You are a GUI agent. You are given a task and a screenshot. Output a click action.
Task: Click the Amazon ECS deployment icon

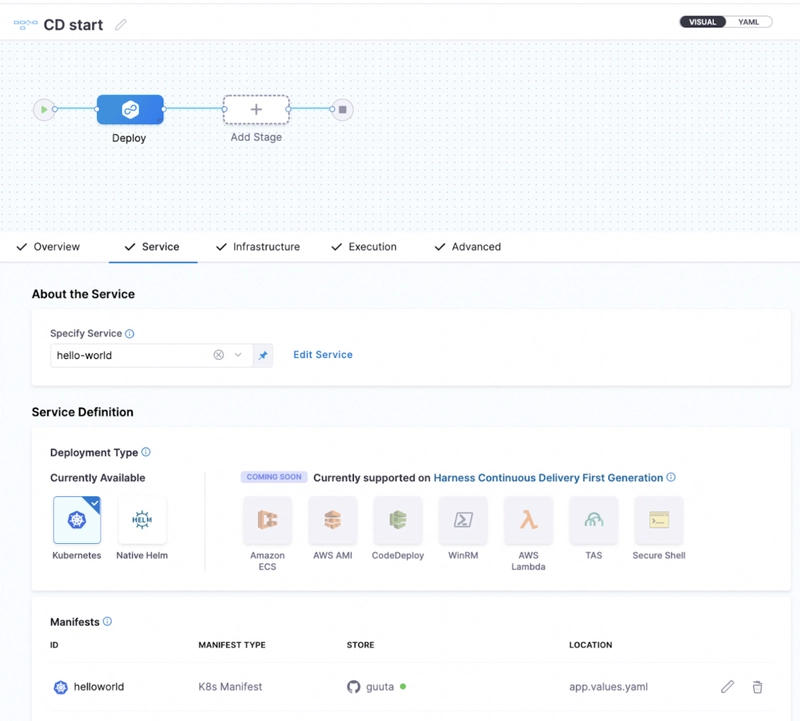[267, 520]
